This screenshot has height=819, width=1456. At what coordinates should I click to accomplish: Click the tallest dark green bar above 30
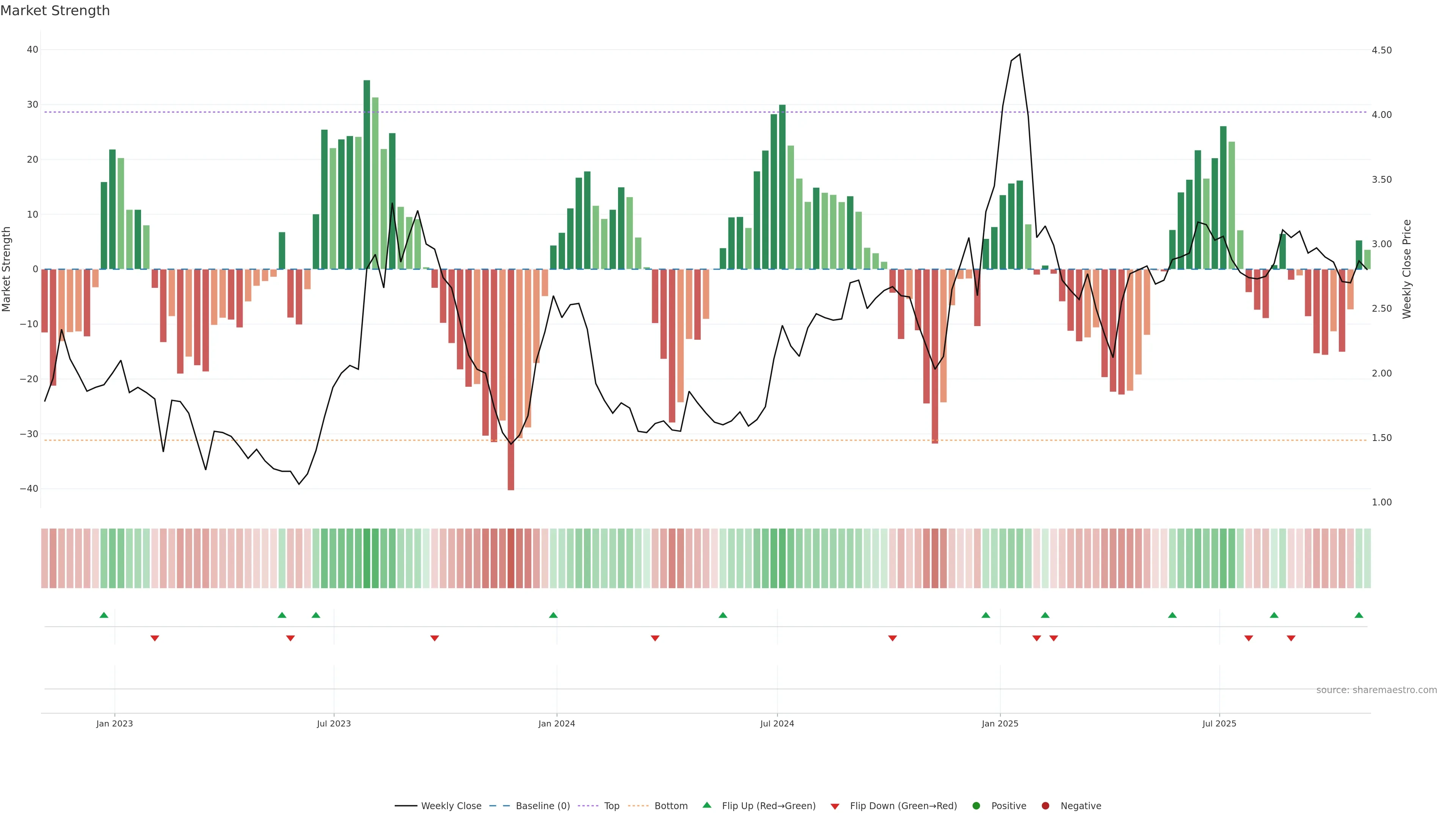coord(367,169)
